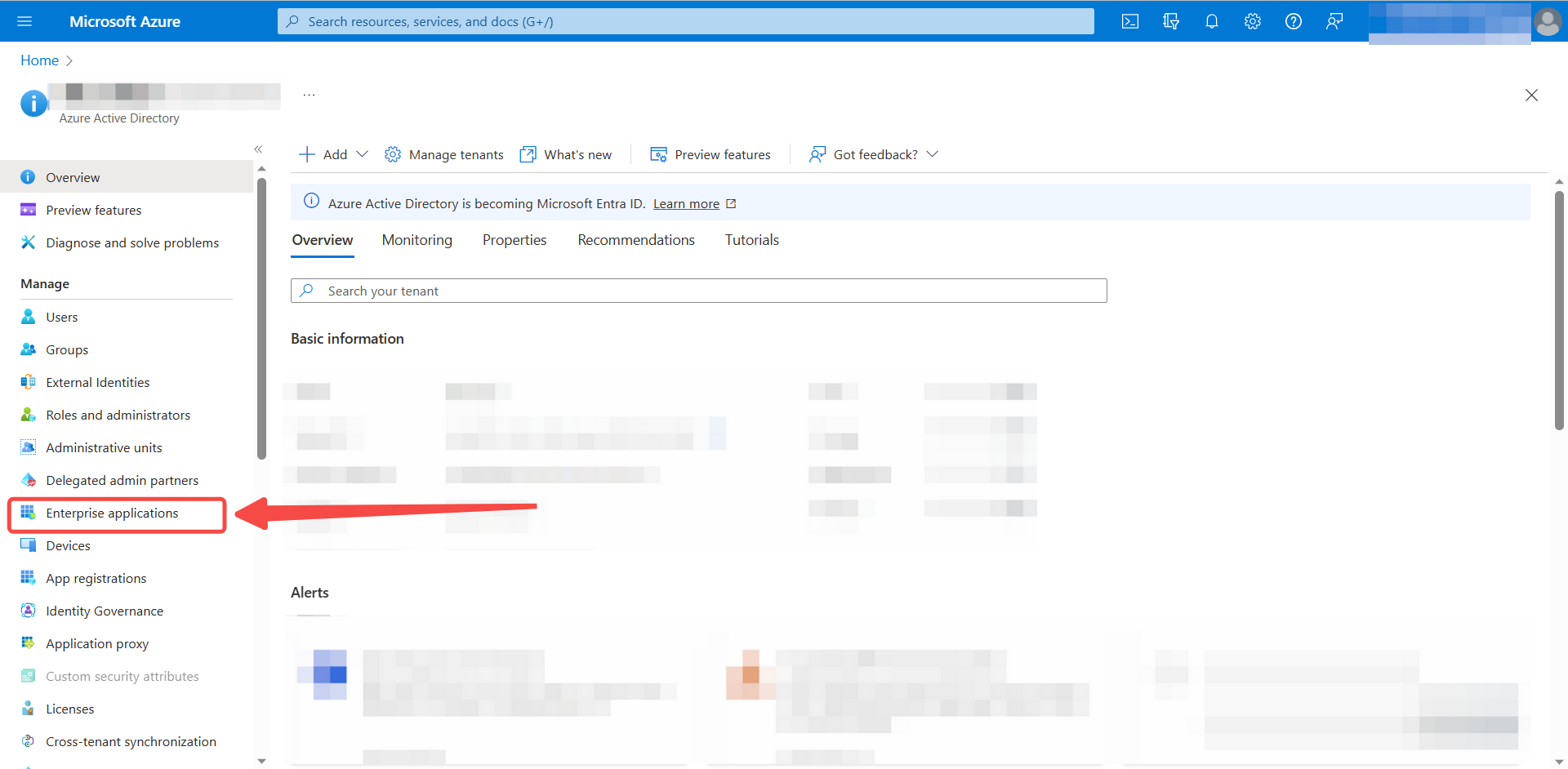Click the account avatar picture
The height and width of the screenshot is (769, 1568).
coord(1548,22)
